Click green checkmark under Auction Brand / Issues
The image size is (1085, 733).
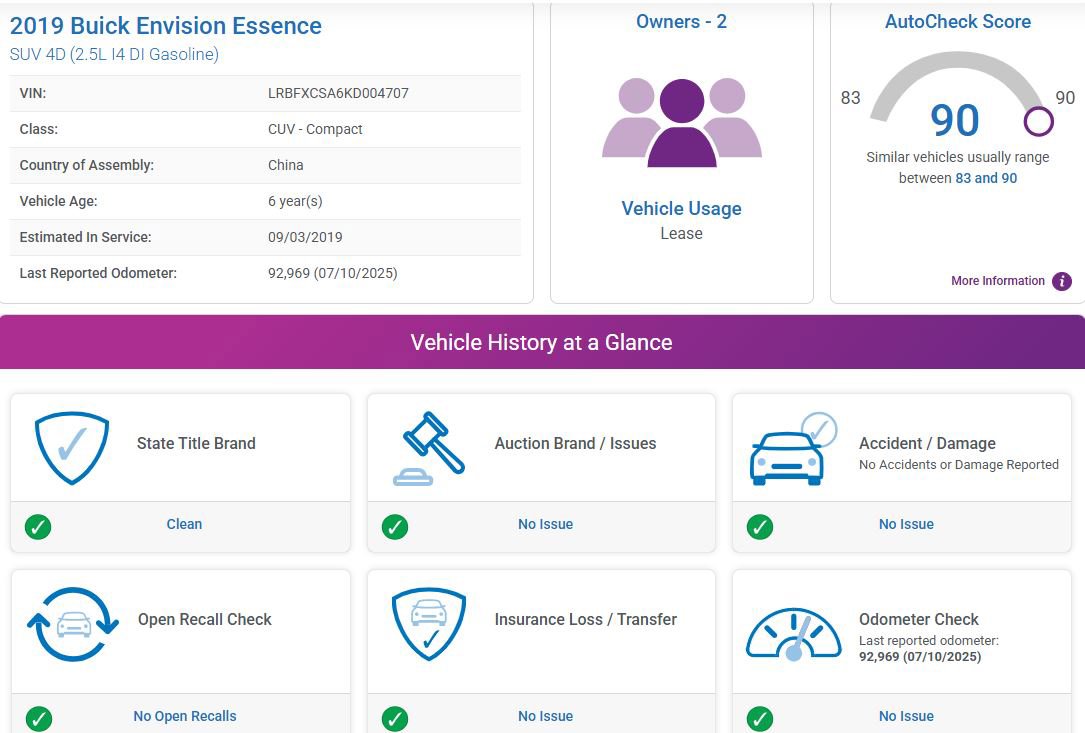tap(395, 527)
